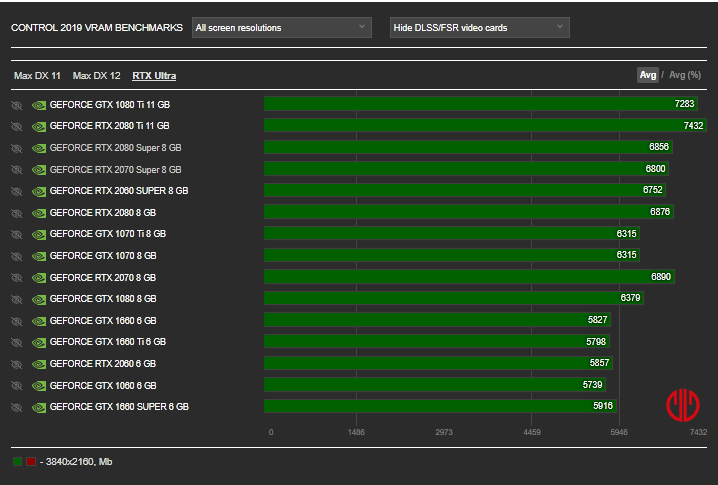This screenshot has width=718, height=485.
Task: Open the Hide DLSS/FSR video cards dropdown
Action: tap(479, 27)
